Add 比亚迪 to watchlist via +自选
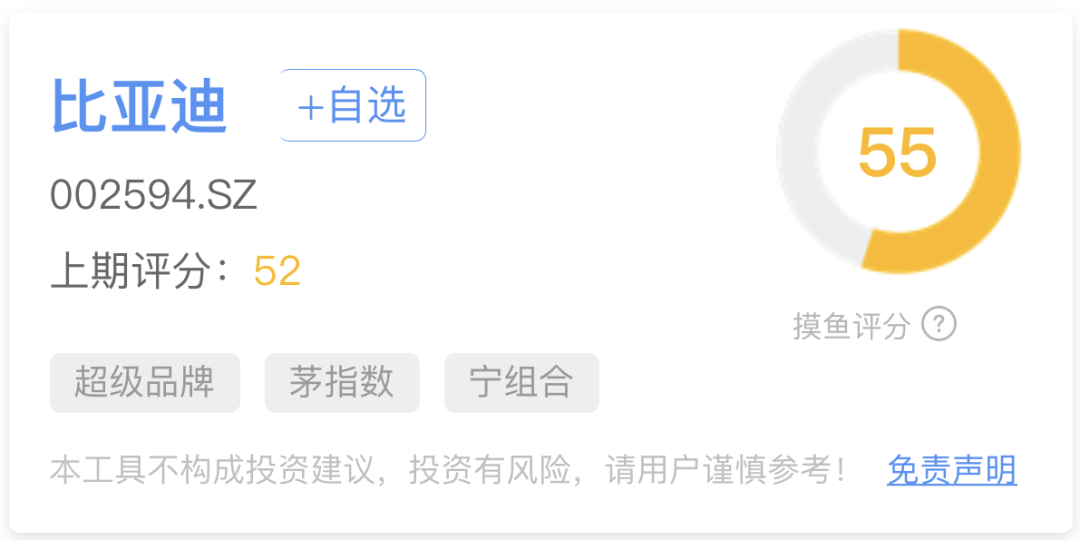Screen dimensions: 1080x540 click(353, 105)
